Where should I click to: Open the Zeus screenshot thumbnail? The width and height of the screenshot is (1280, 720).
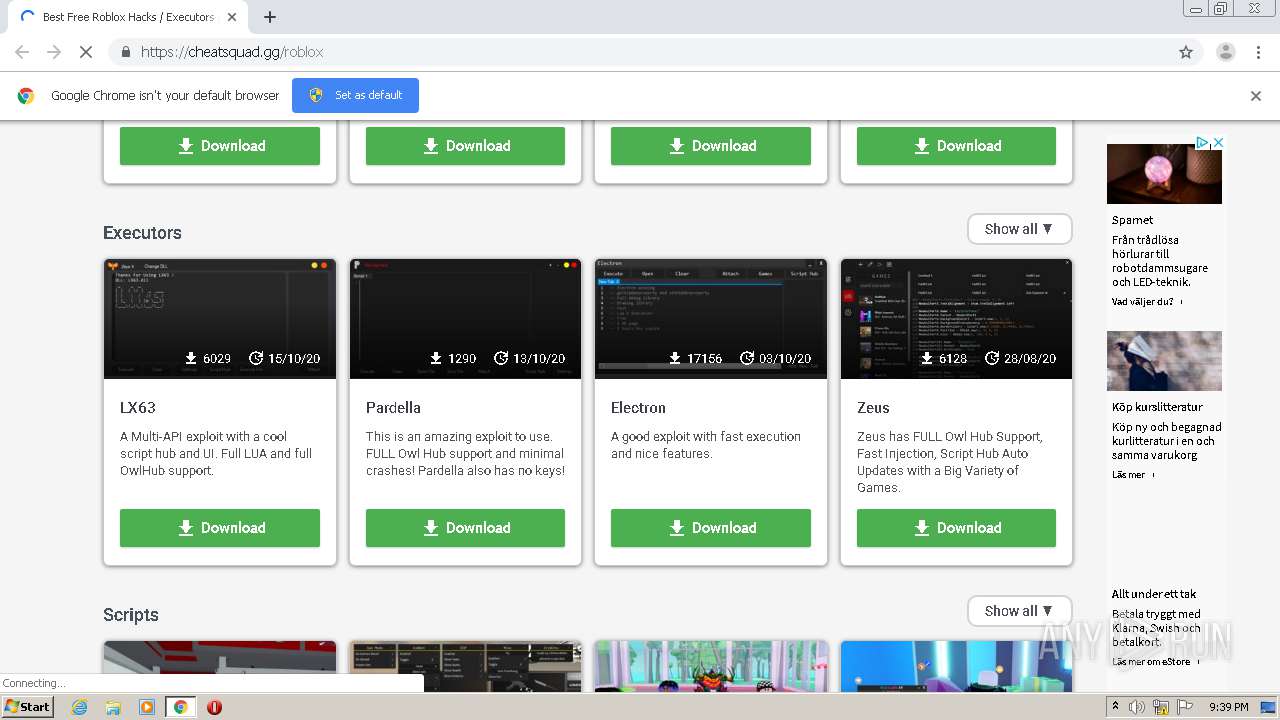click(956, 319)
